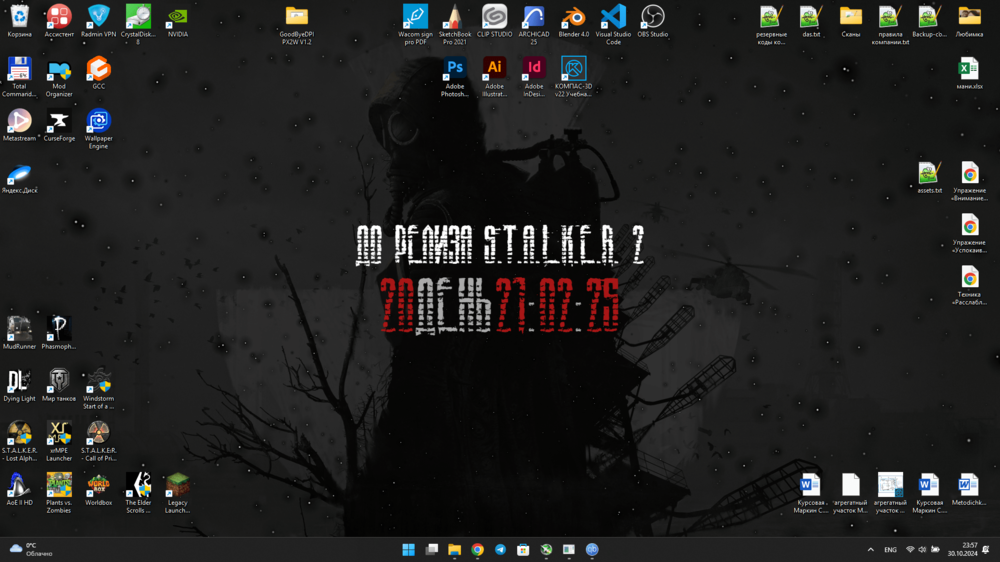
Task: Open Microsoft Store from taskbar
Action: (523, 549)
